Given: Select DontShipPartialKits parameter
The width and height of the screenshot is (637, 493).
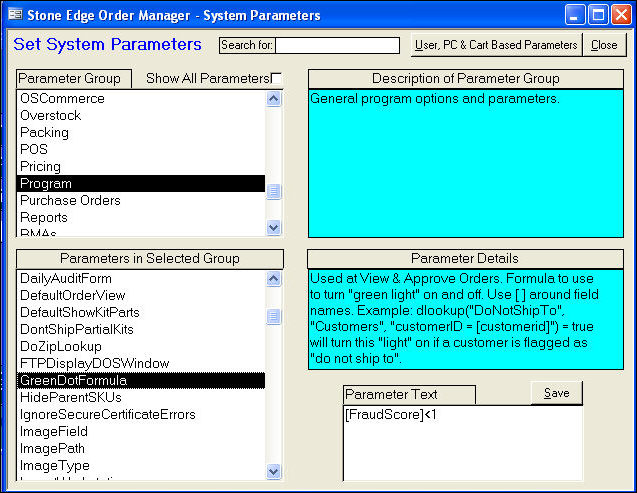Looking at the screenshot, I should click(x=141, y=329).
